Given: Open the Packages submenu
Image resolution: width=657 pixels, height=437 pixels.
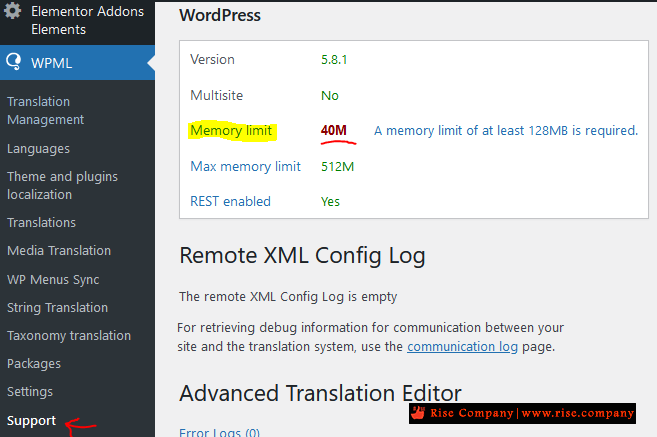Looking at the screenshot, I should [34, 364].
